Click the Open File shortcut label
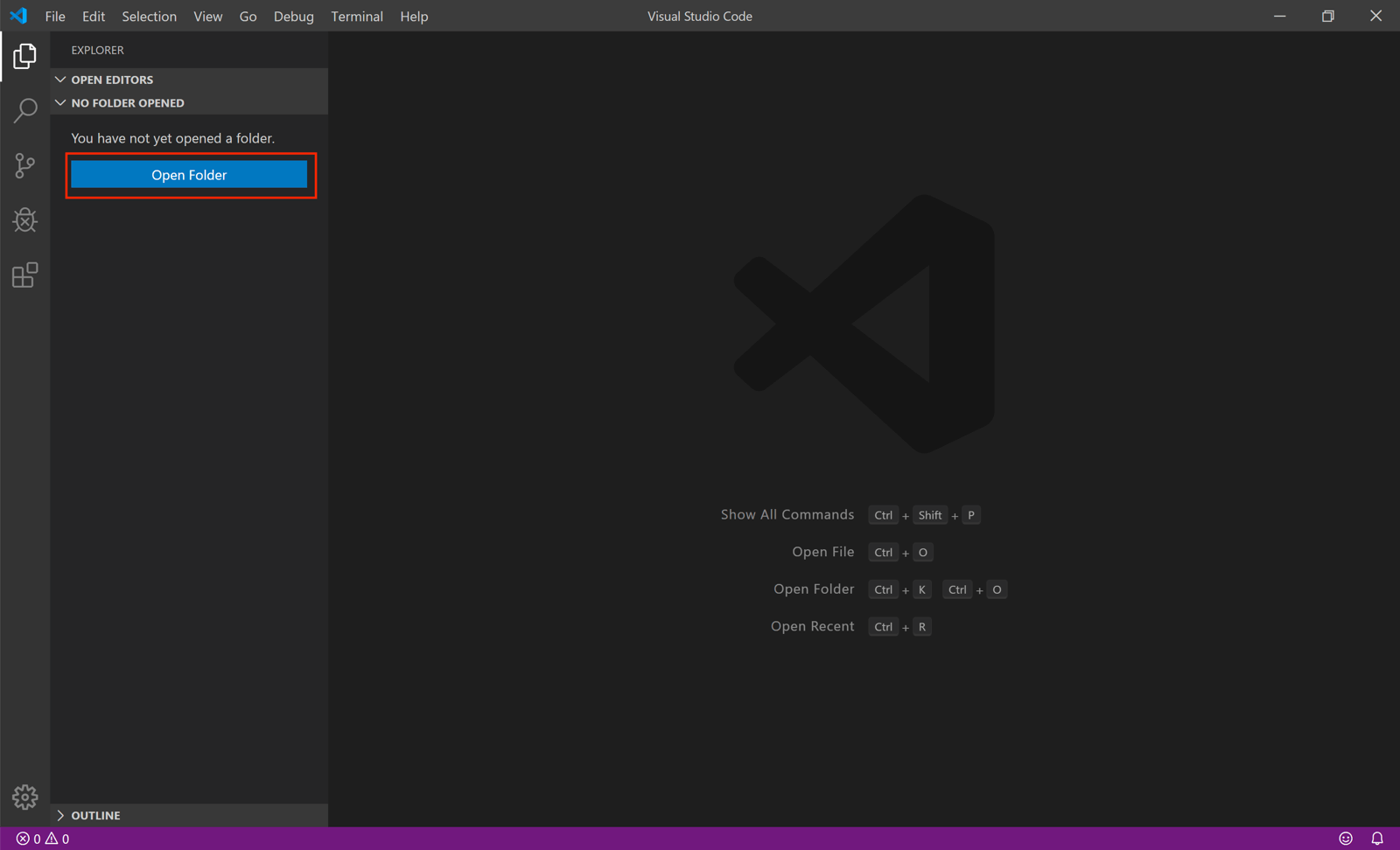The image size is (1400, 850). click(822, 552)
